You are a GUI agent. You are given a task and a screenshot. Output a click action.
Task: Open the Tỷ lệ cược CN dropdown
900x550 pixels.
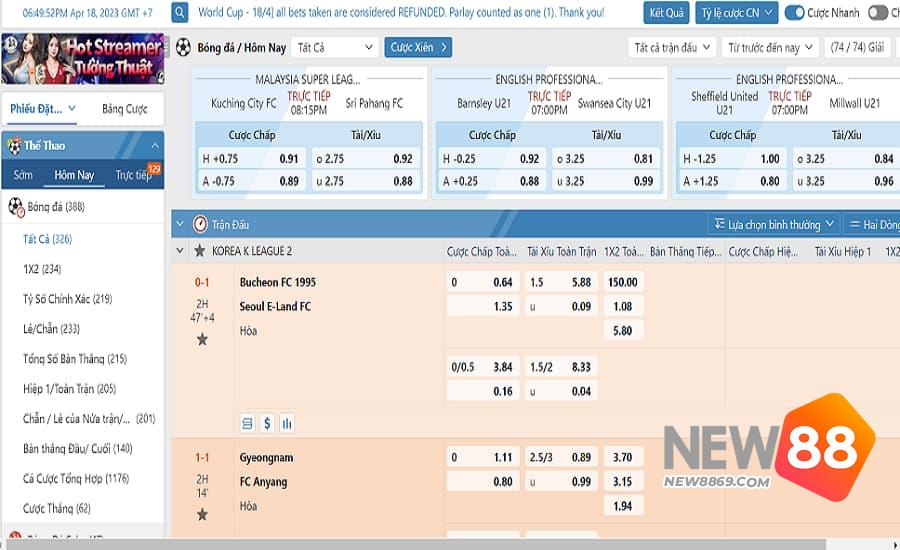click(735, 13)
